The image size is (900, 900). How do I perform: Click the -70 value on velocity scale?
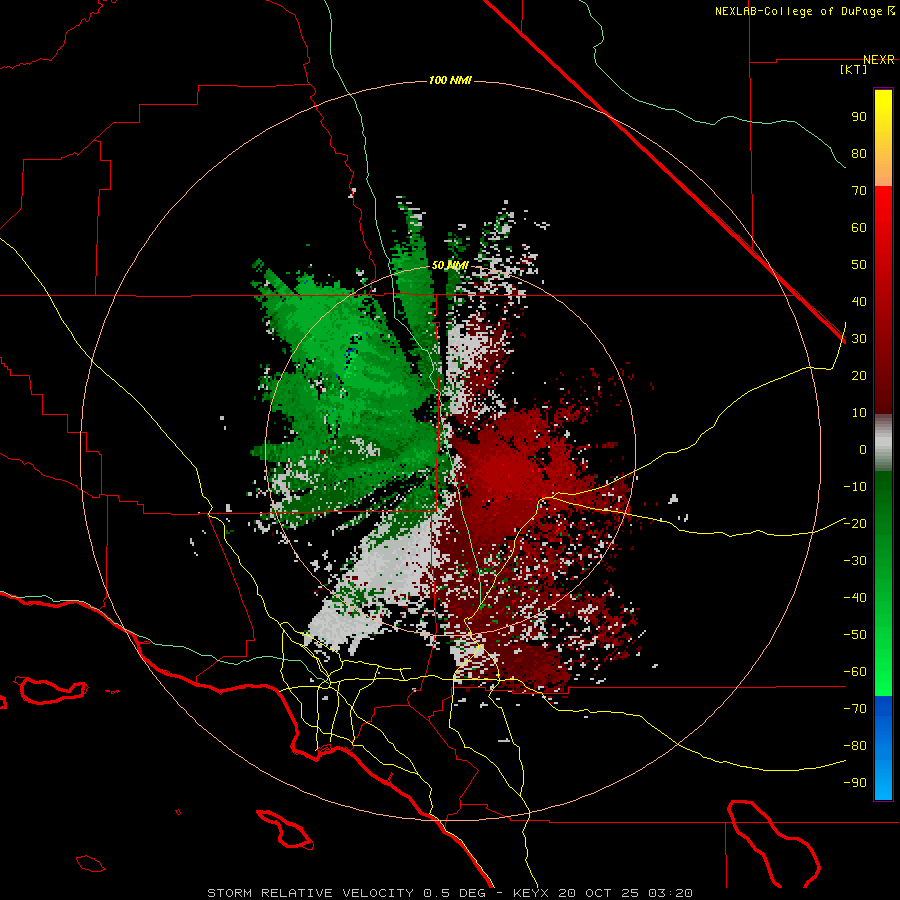[x=855, y=709]
